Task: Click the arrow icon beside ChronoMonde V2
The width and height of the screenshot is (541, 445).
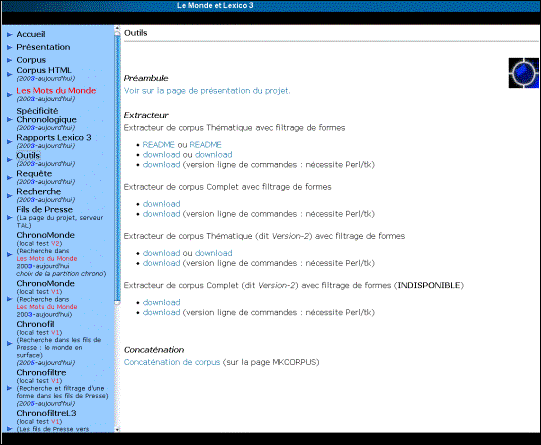Action: click(x=10, y=254)
